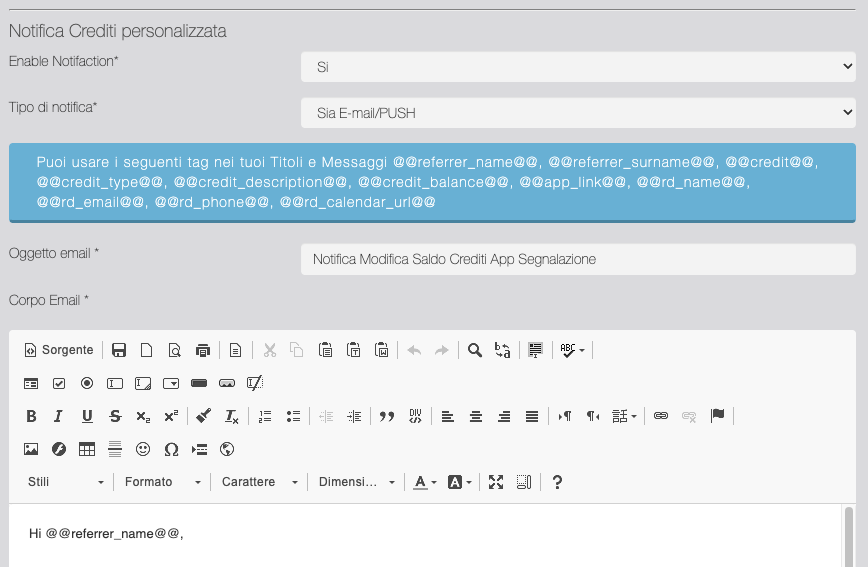Image resolution: width=868 pixels, height=567 pixels.
Task: Click the insert link icon
Action: pos(660,416)
